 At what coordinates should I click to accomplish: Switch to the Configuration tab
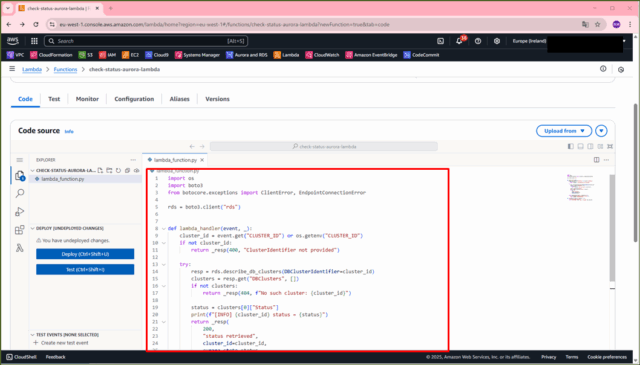(134, 99)
